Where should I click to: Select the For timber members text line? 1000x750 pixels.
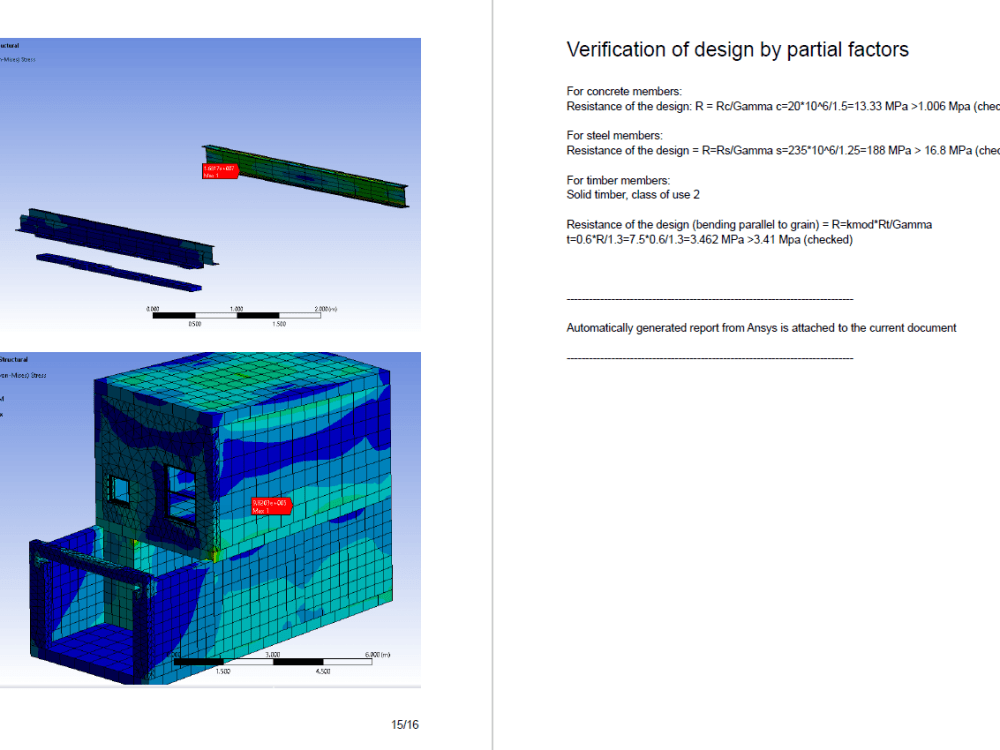pos(617,180)
